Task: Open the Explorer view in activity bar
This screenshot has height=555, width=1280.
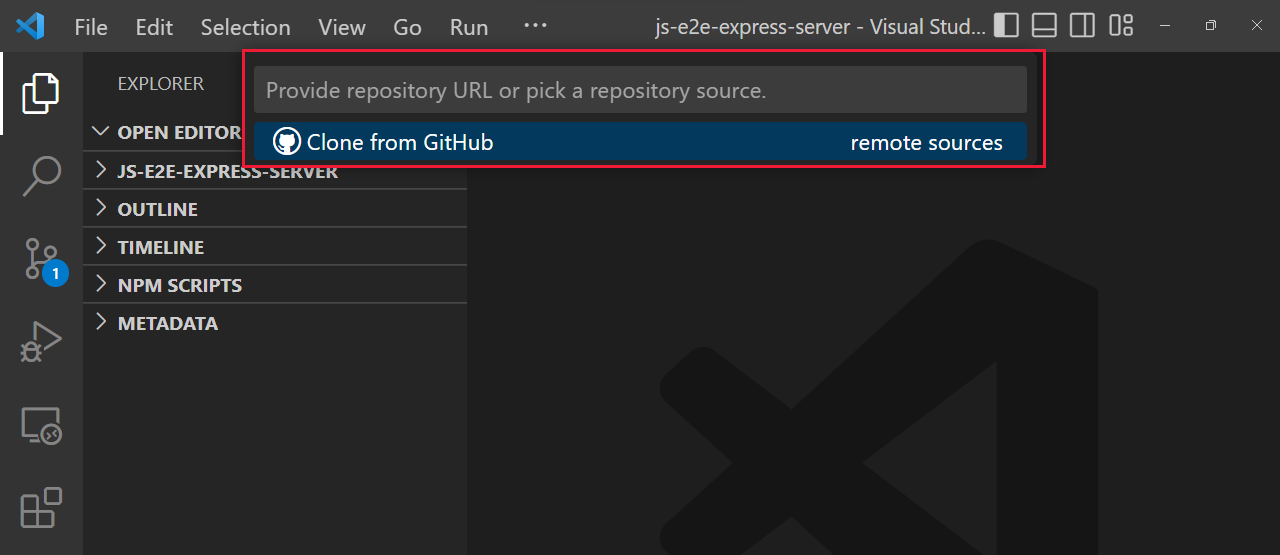Action: 41,93
